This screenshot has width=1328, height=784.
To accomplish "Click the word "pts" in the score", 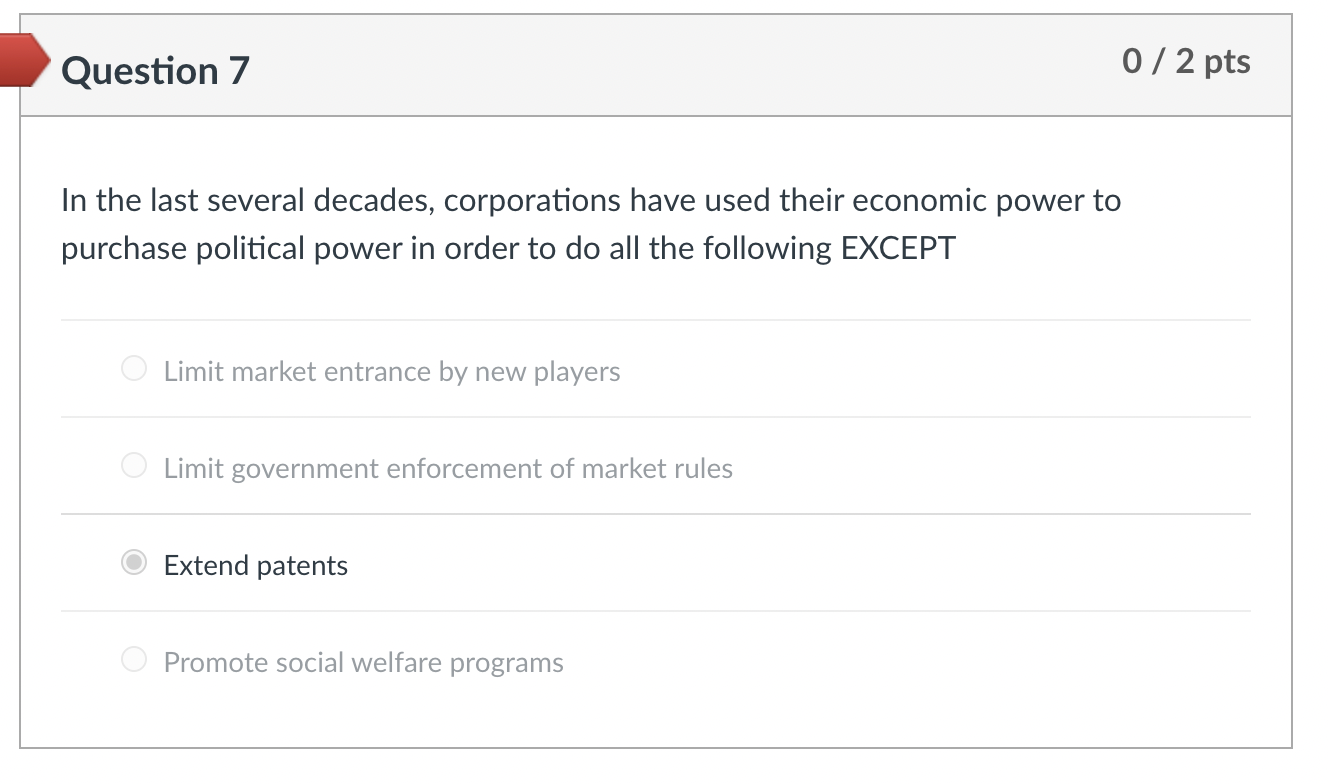I will [1227, 62].
